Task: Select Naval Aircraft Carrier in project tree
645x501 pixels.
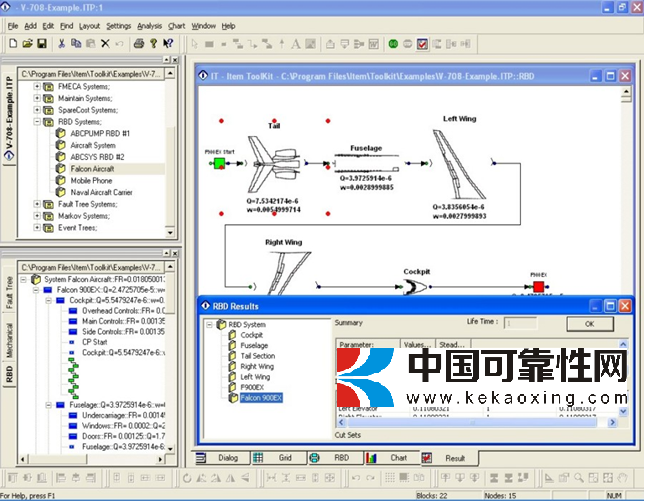Action: 100,192
